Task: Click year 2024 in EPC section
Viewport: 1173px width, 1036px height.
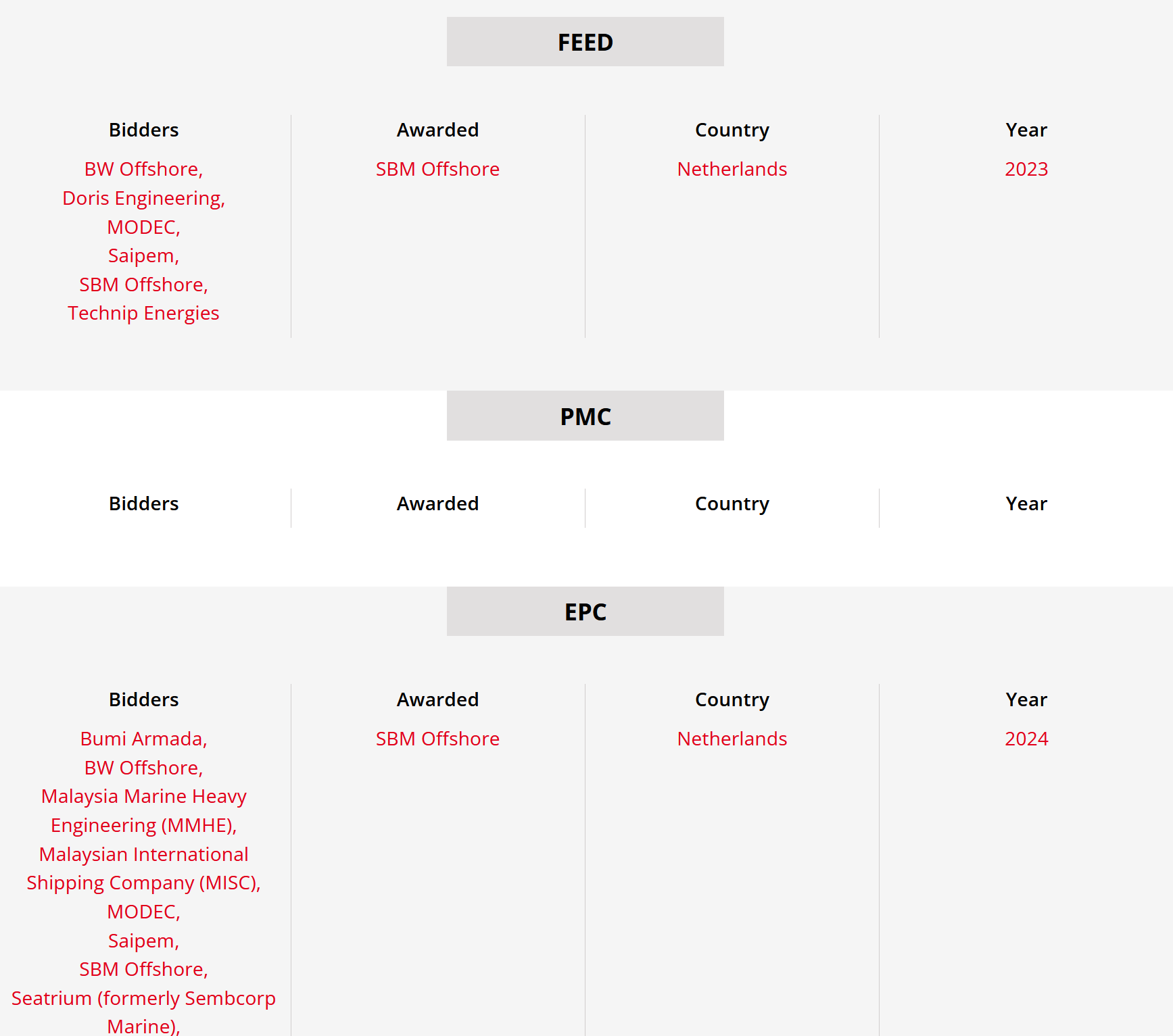Action: click(x=1026, y=739)
